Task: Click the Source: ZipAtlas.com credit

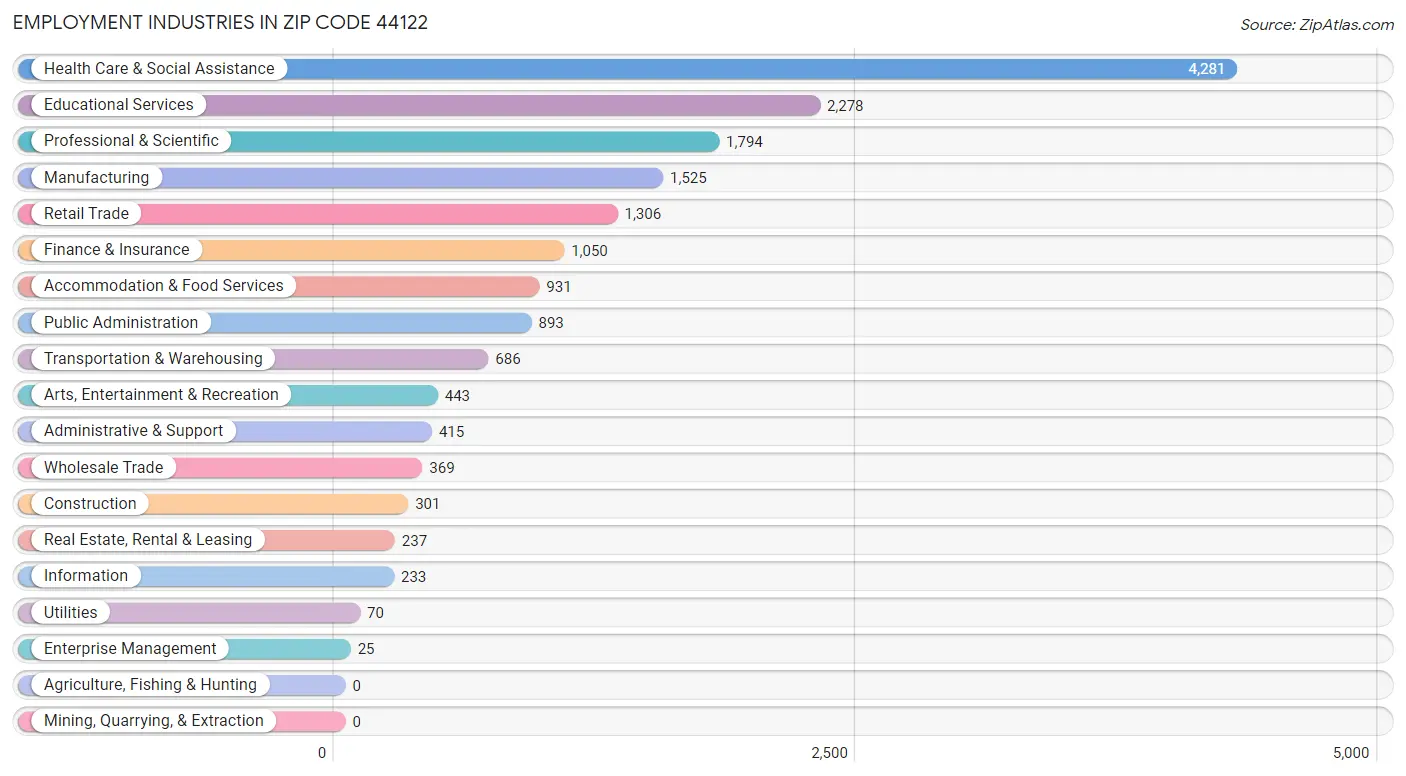Action: pos(1317,25)
